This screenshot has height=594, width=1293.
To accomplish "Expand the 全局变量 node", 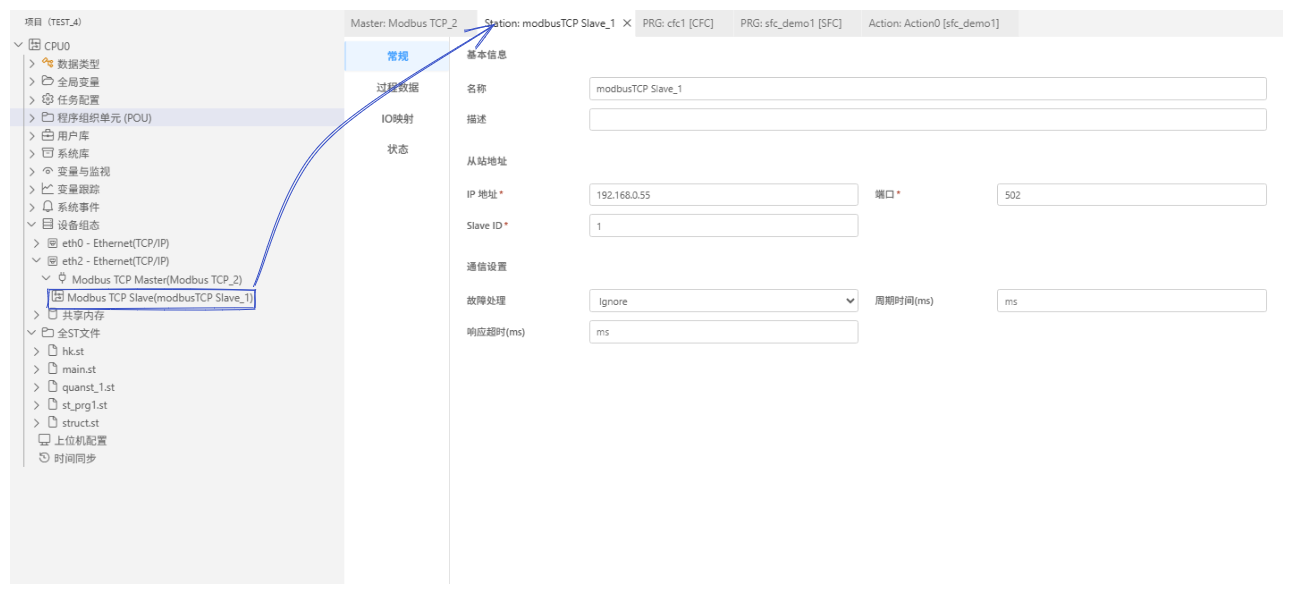I will click(x=32, y=82).
